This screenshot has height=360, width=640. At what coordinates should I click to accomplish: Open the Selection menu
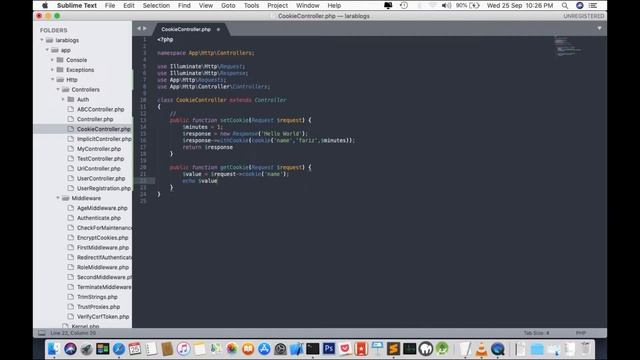click(156, 6)
